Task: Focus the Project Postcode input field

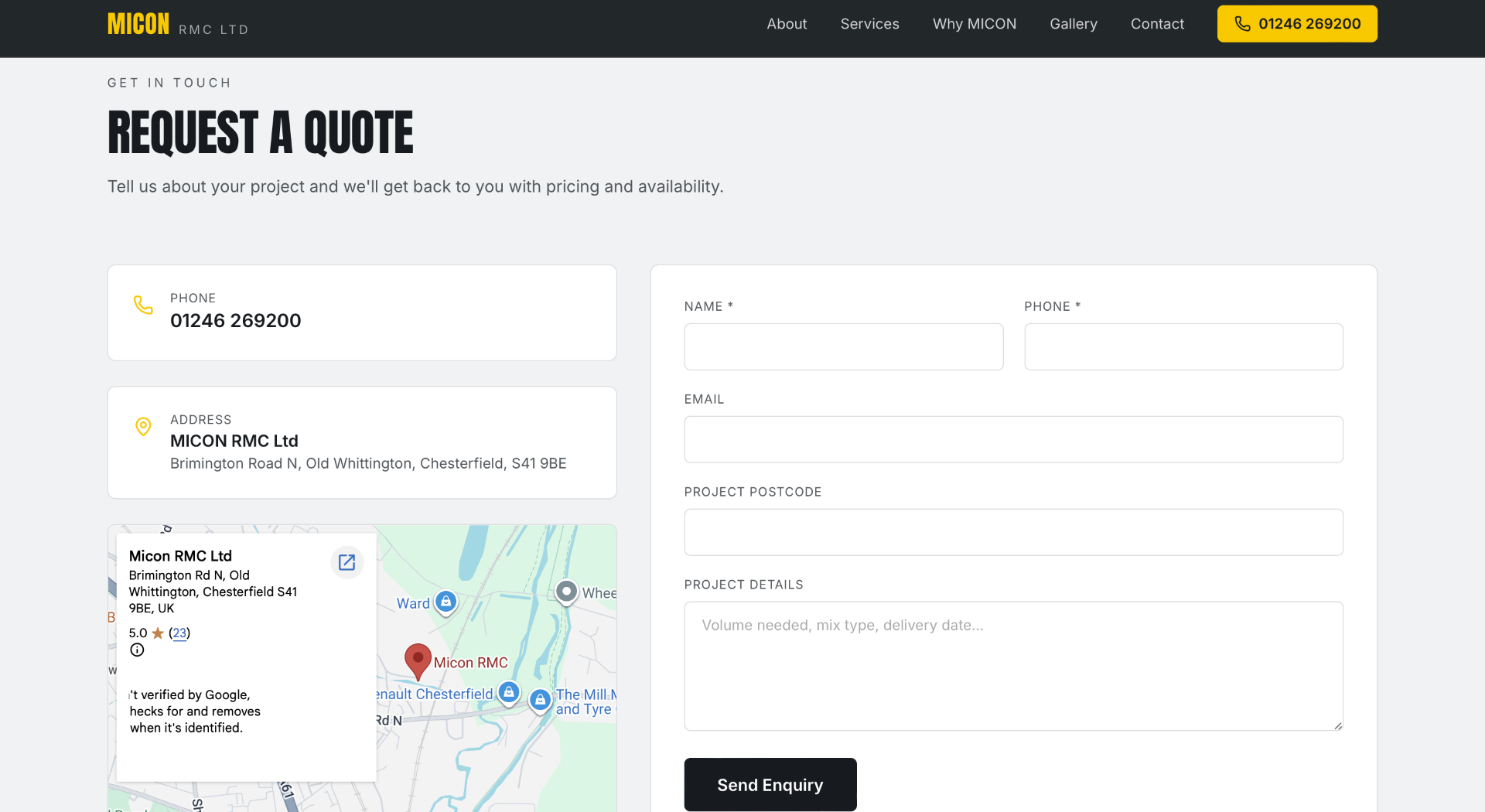Action: 1013,532
